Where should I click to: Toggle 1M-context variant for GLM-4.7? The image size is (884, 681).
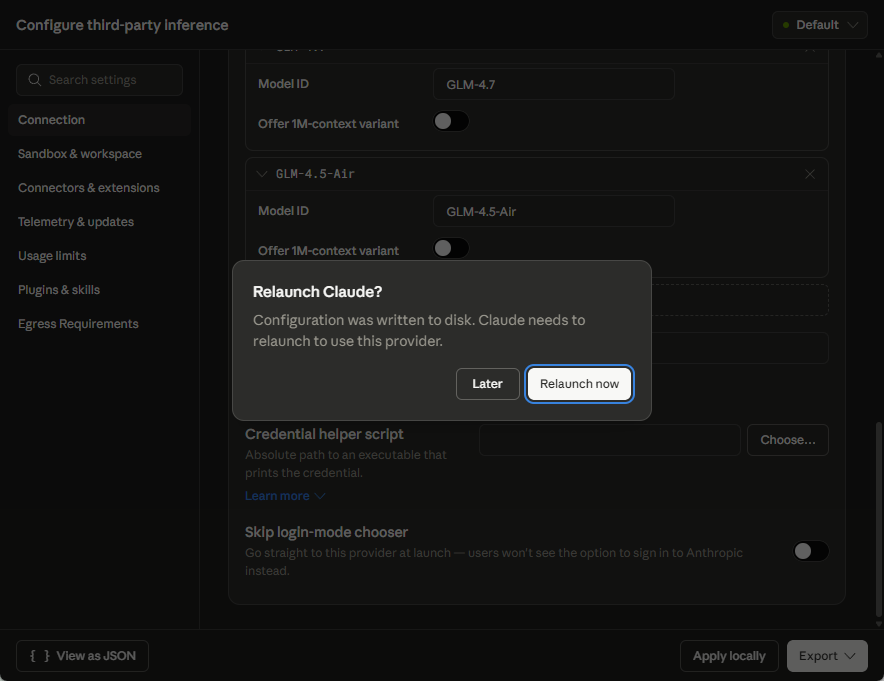click(451, 121)
